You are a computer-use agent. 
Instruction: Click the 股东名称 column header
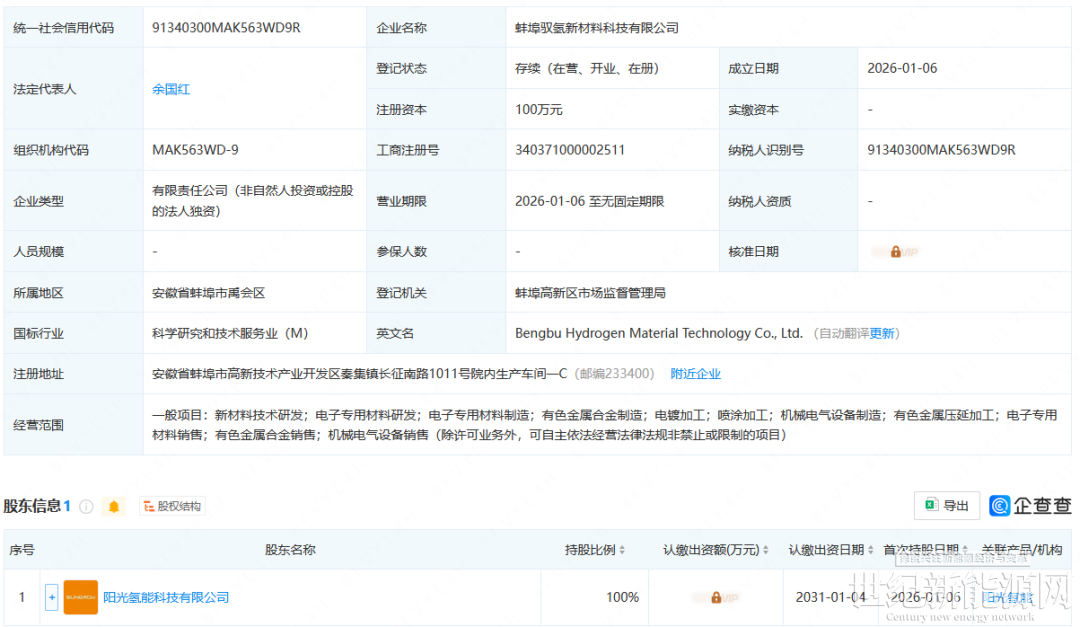coord(290,550)
